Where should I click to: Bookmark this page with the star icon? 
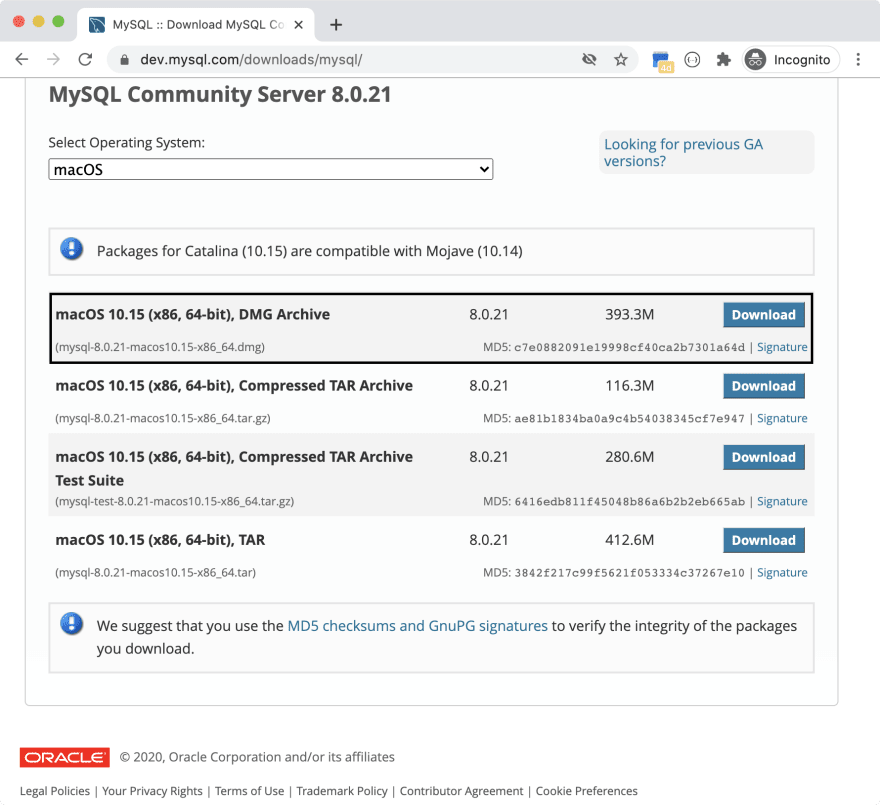[x=620, y=60]
